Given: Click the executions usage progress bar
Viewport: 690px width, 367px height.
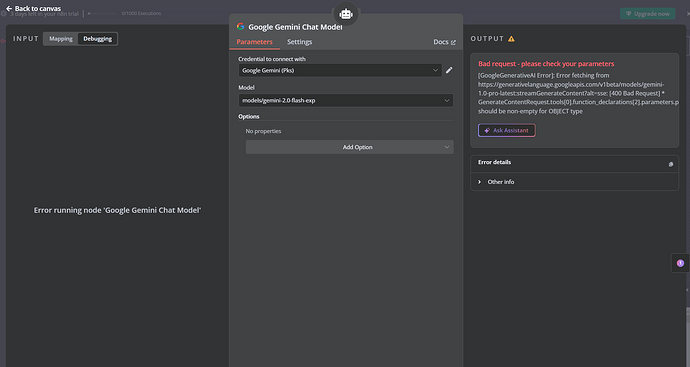Looking at the screenshot, I should tap(102, 14).
